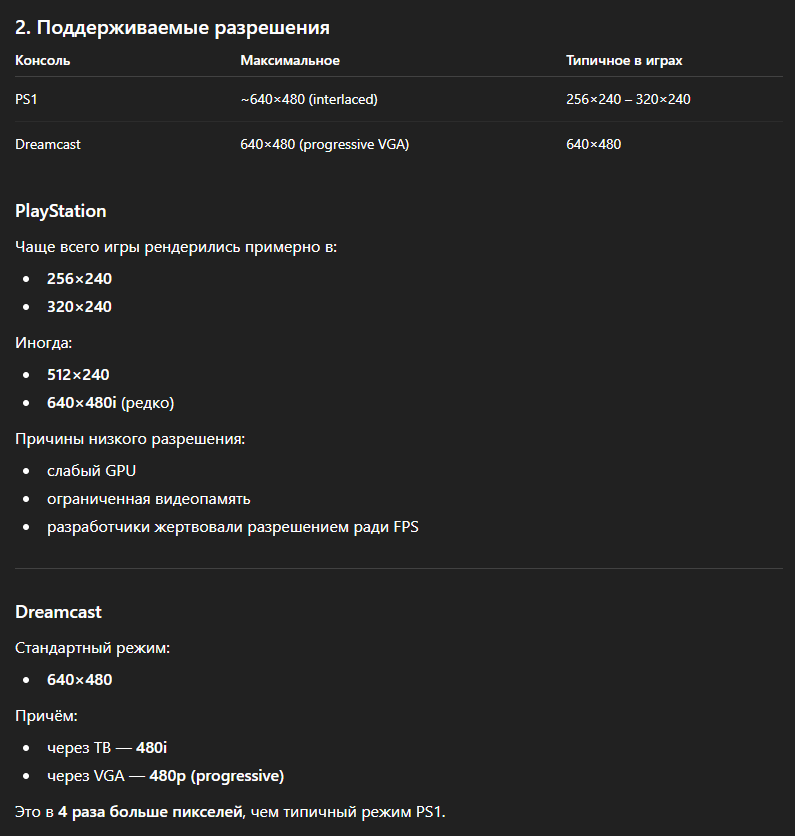Click the "PlayStation" section heading

[x=61, y=211]
